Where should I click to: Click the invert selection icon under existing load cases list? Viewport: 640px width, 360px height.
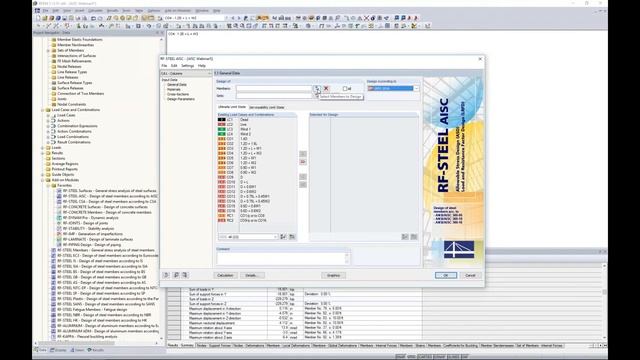coord(292,237)
